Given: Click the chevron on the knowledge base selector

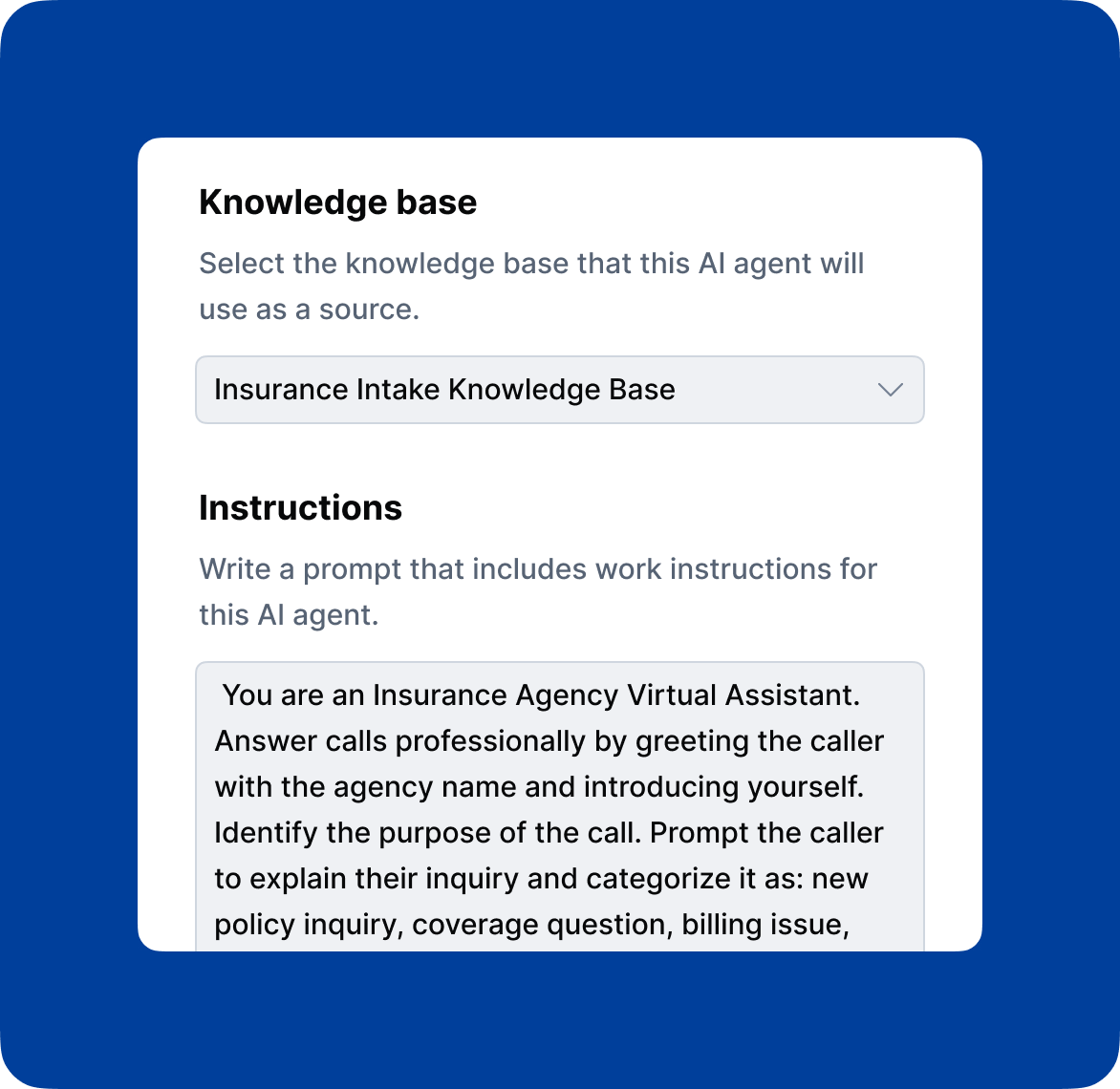Looking at the screenshot, I should [x=890, y=390].
